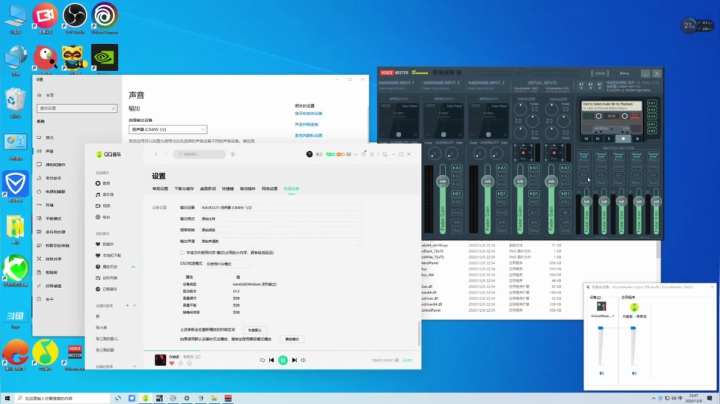Toggle A1 routing on Voicemeeter AUX virtual input
Viewport: 720px width, 404px height.
[x=565, y=168]
